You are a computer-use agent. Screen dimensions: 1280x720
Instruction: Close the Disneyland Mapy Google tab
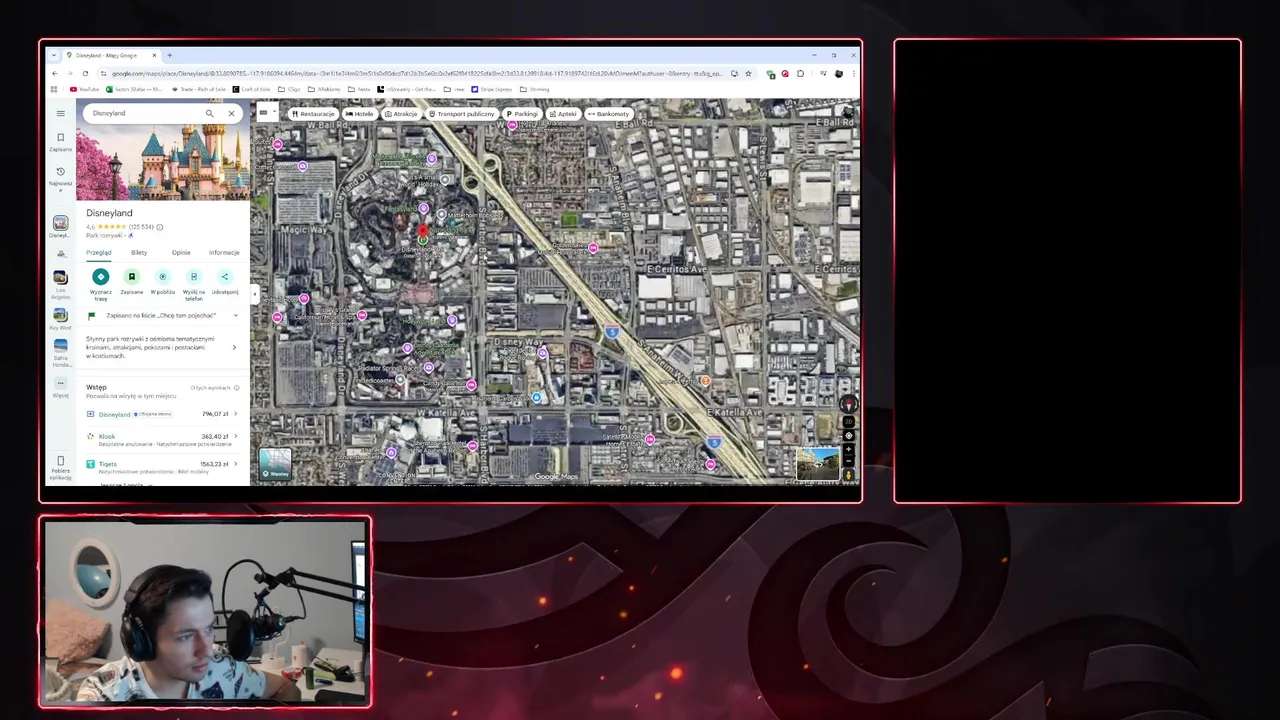click(x=153, y=55)
